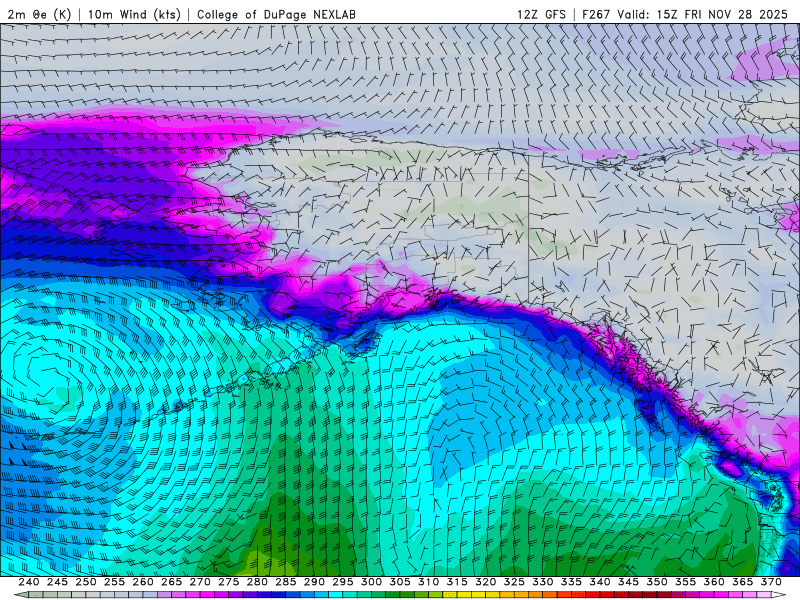Click the 340 value on the color scale
Viewport: 800px width, 600px height.
(x=600, y=582)
